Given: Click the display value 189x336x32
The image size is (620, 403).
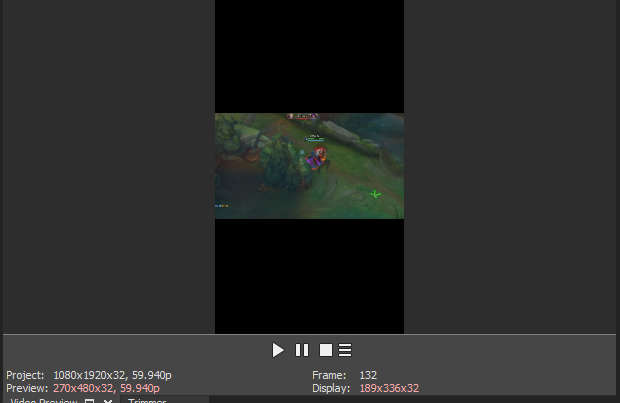Looking at the screenshot, I should tap(389, 388).
